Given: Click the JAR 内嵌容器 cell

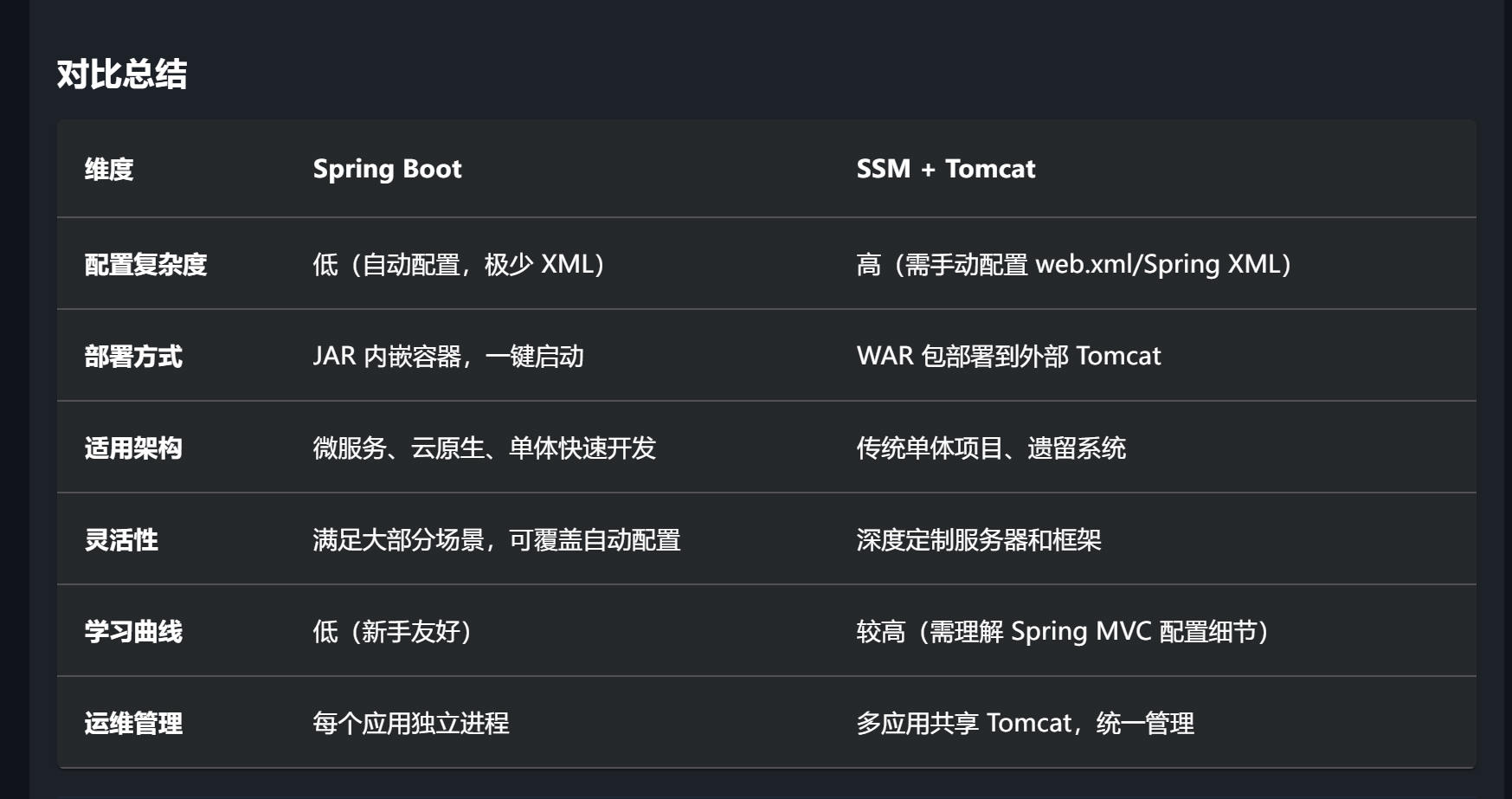Looking at the screenshot, I should (448, 356).
